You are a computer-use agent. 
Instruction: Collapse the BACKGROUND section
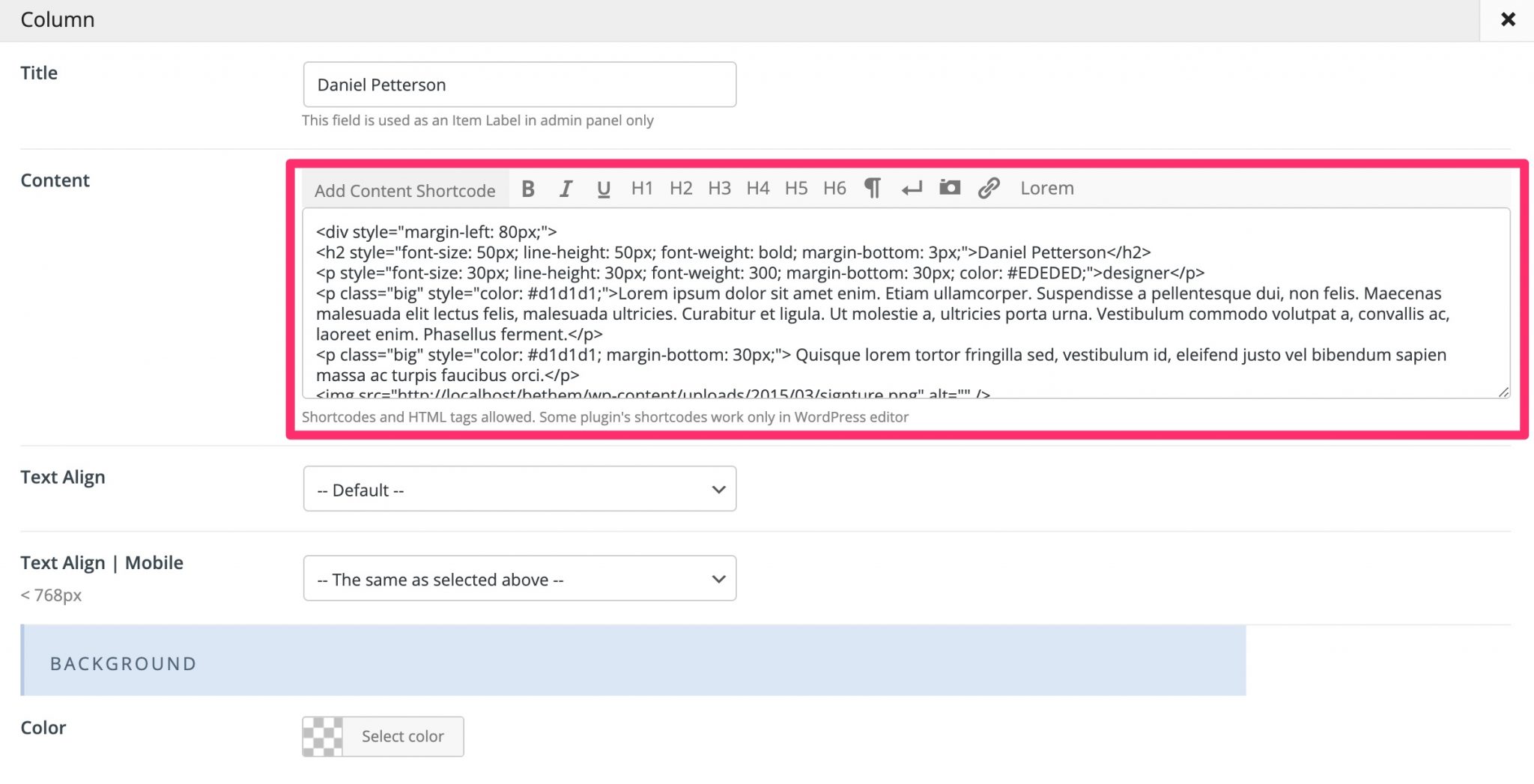coord(123,663)
